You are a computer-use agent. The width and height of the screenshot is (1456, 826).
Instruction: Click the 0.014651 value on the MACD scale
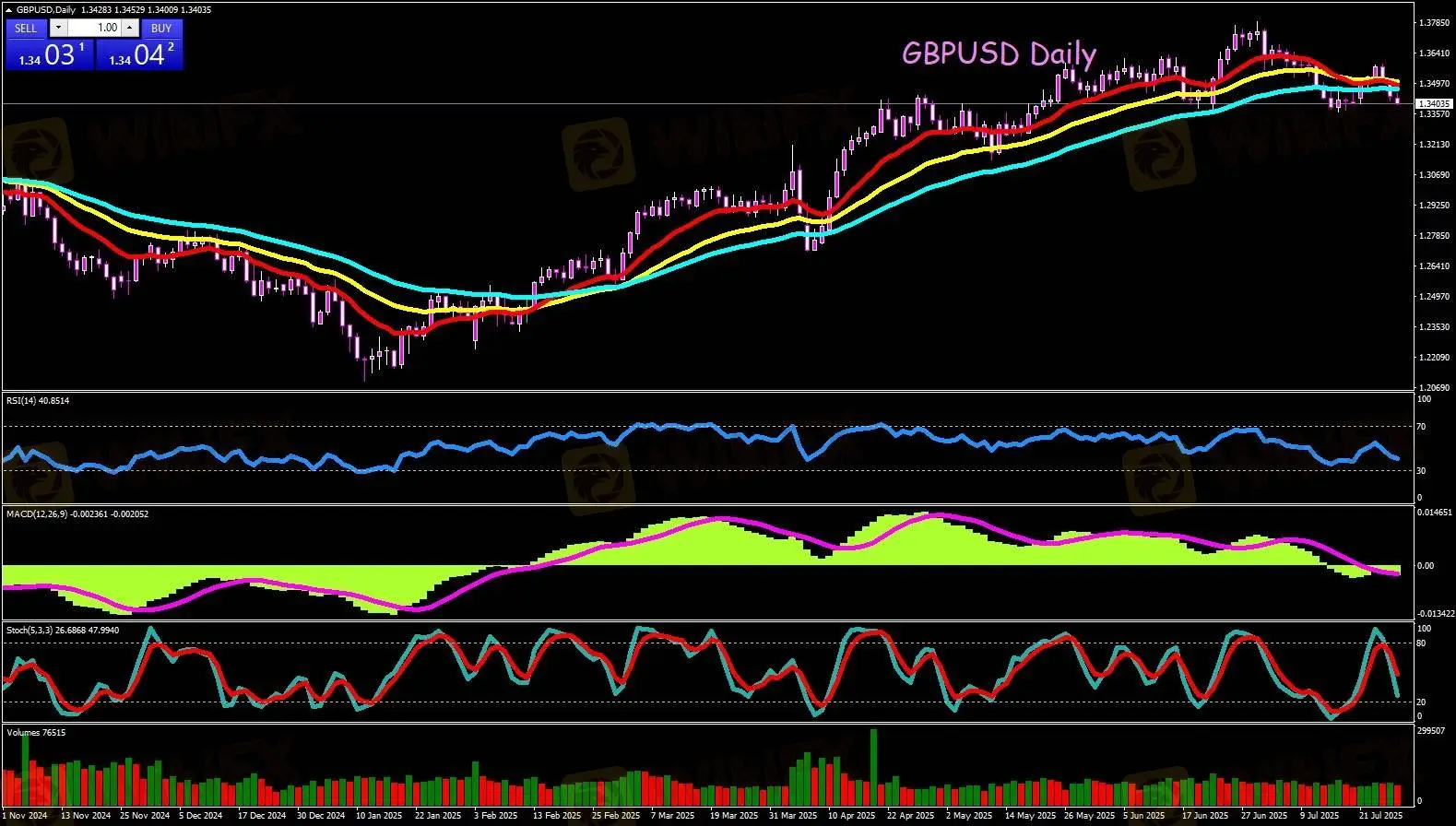[x=1435, y=512]
